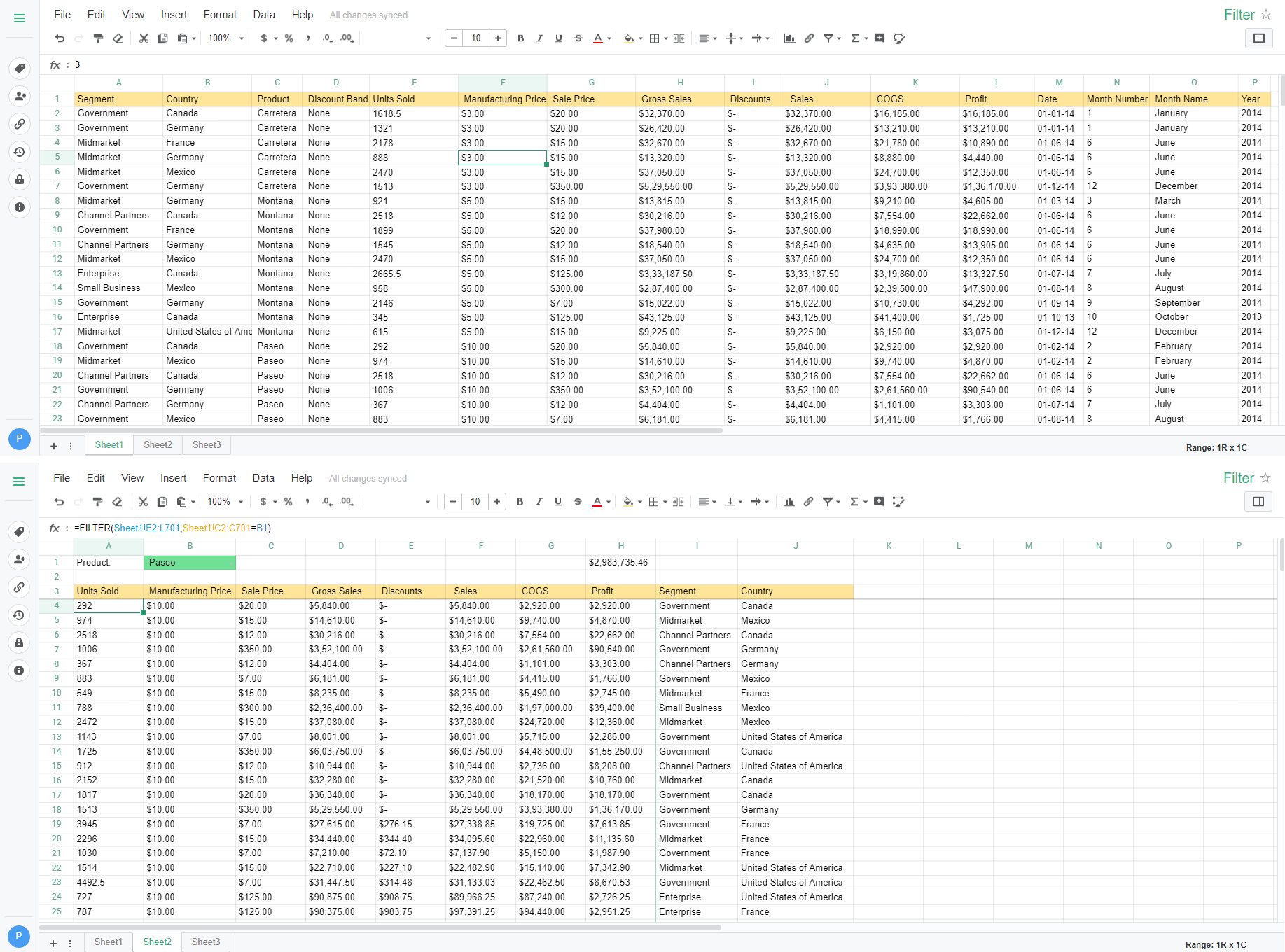Click the insert link icon in the top window
The height and width of the screenshot is (952, 1285).
coord(809,38)
